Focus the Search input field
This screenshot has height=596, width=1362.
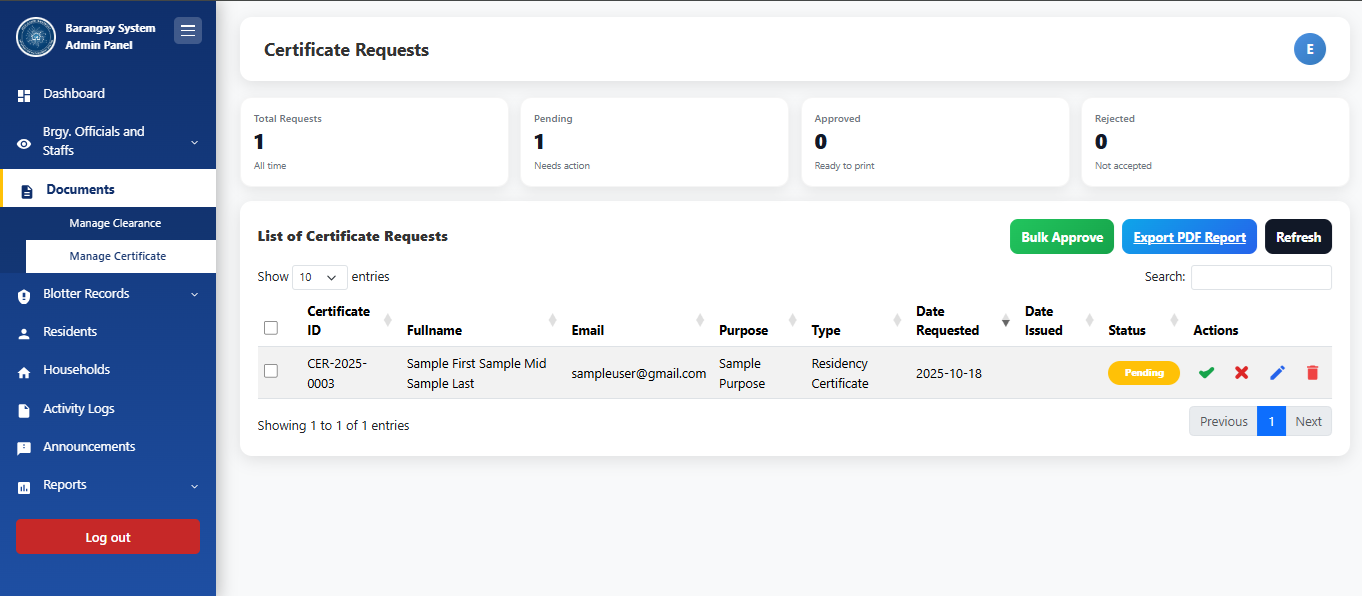click(1260, 277)
